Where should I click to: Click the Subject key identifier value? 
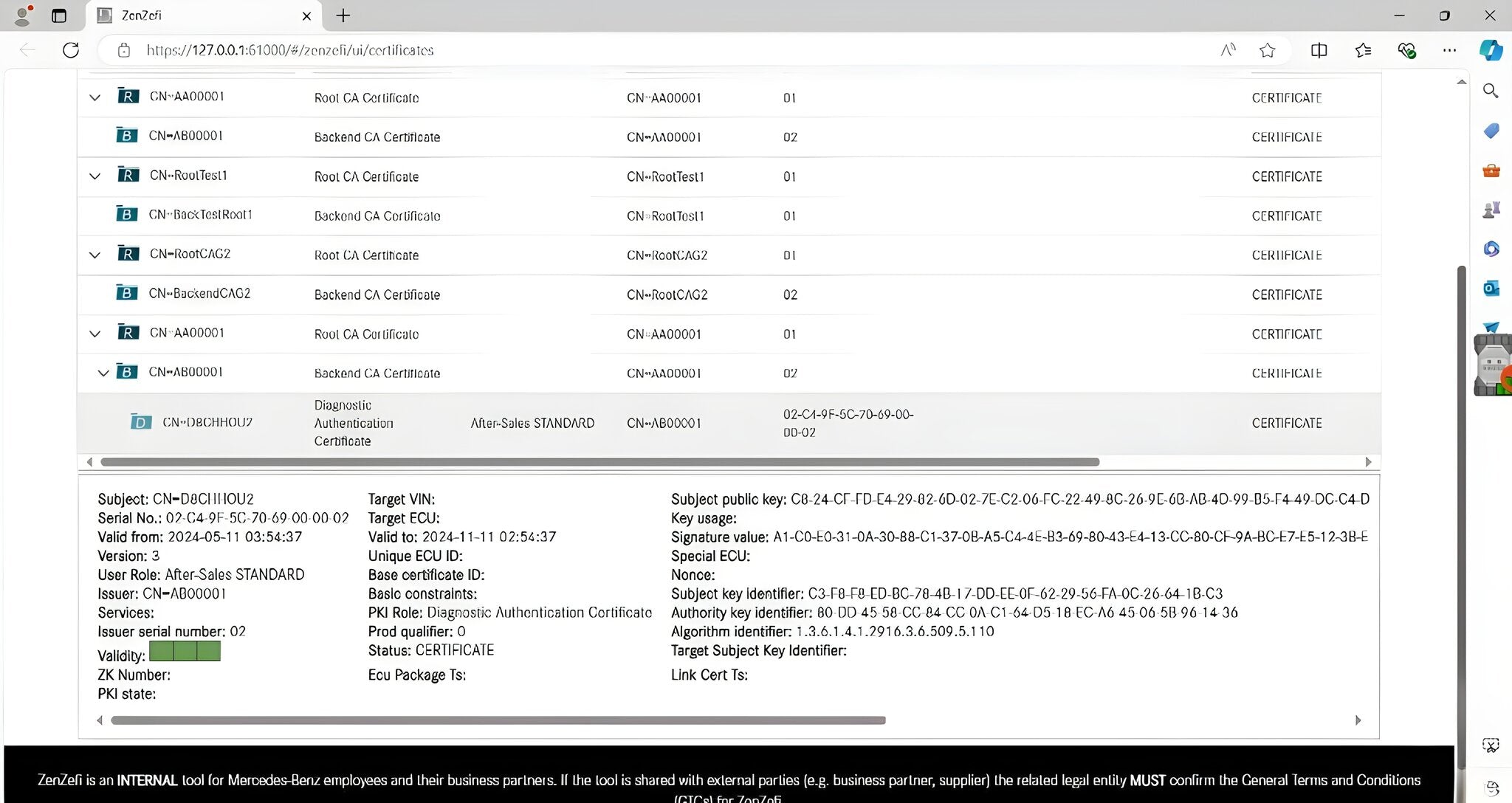[1015, 593]
